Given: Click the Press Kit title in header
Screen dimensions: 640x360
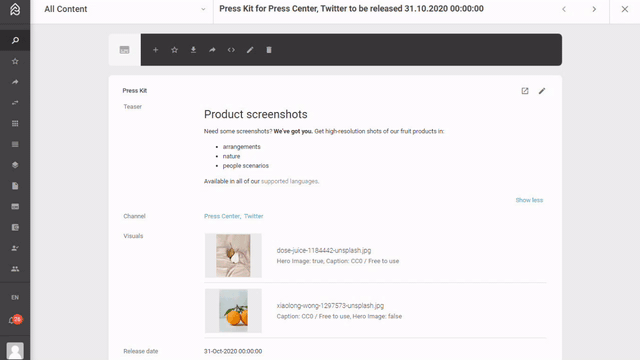Looking at the screenshot, I should tap(351, 9).
